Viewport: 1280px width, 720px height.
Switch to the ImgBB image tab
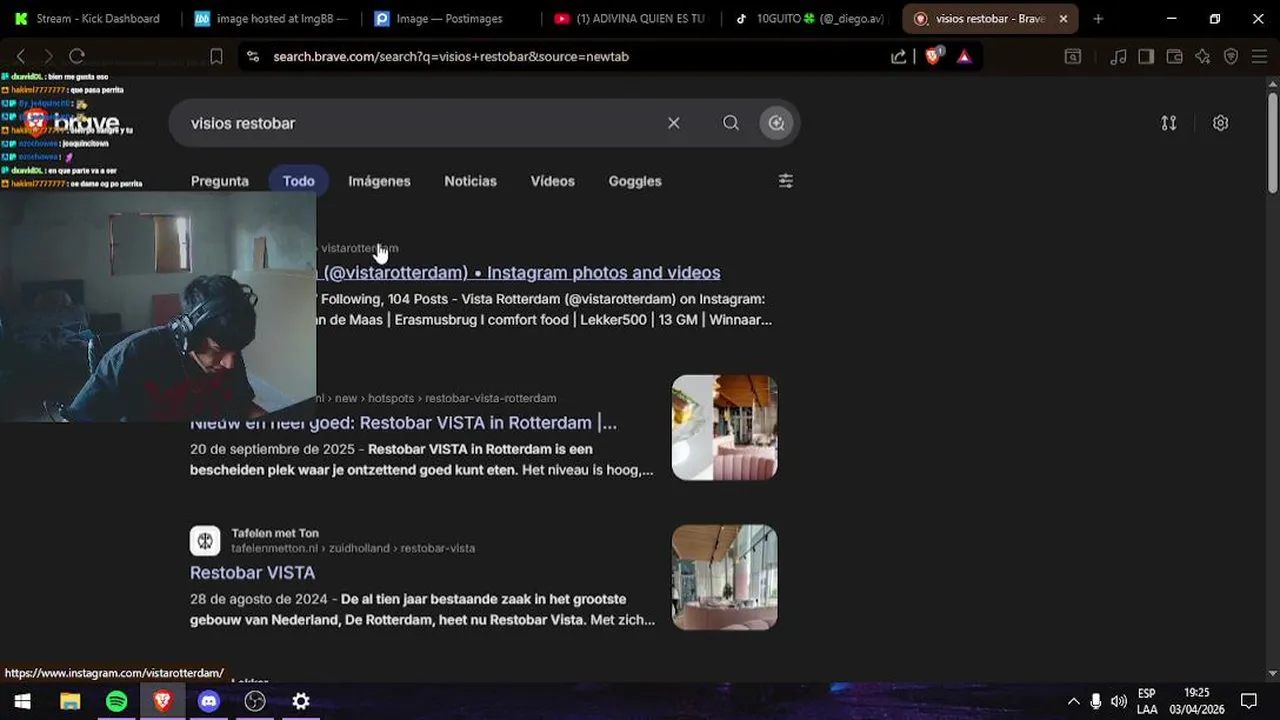(271, 18)
